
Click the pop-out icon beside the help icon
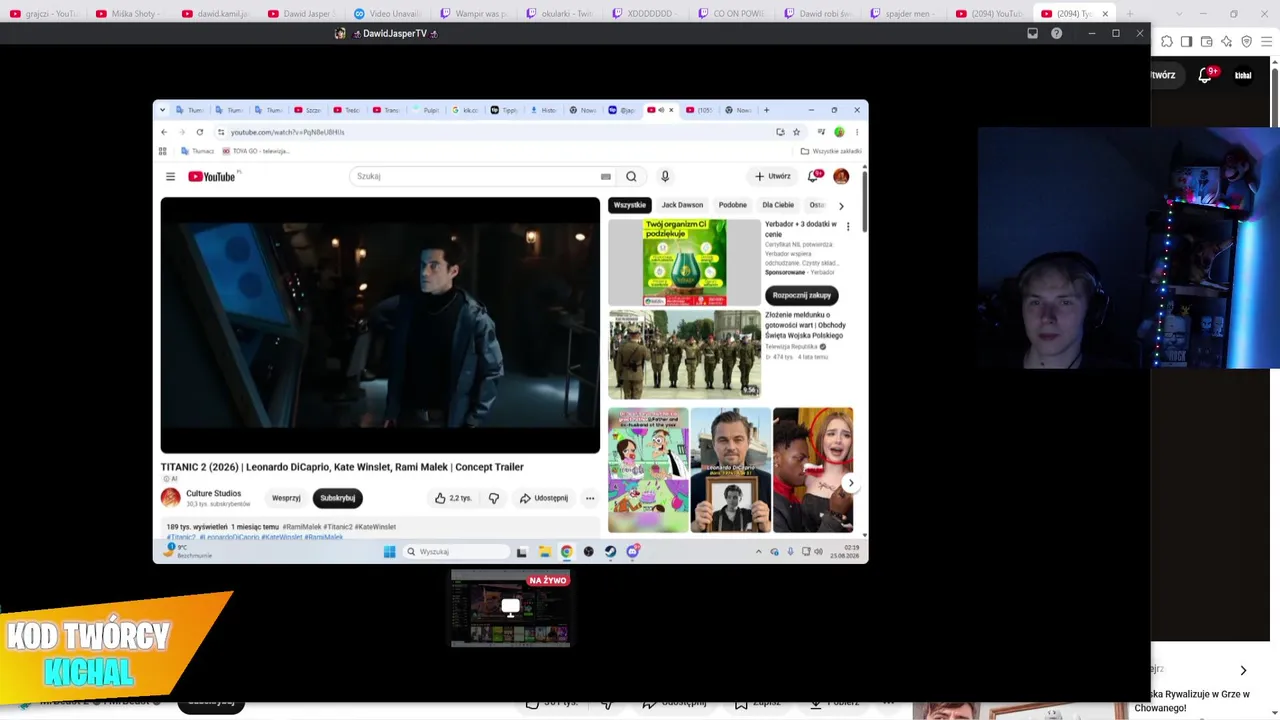click(x=1033, y=33)
